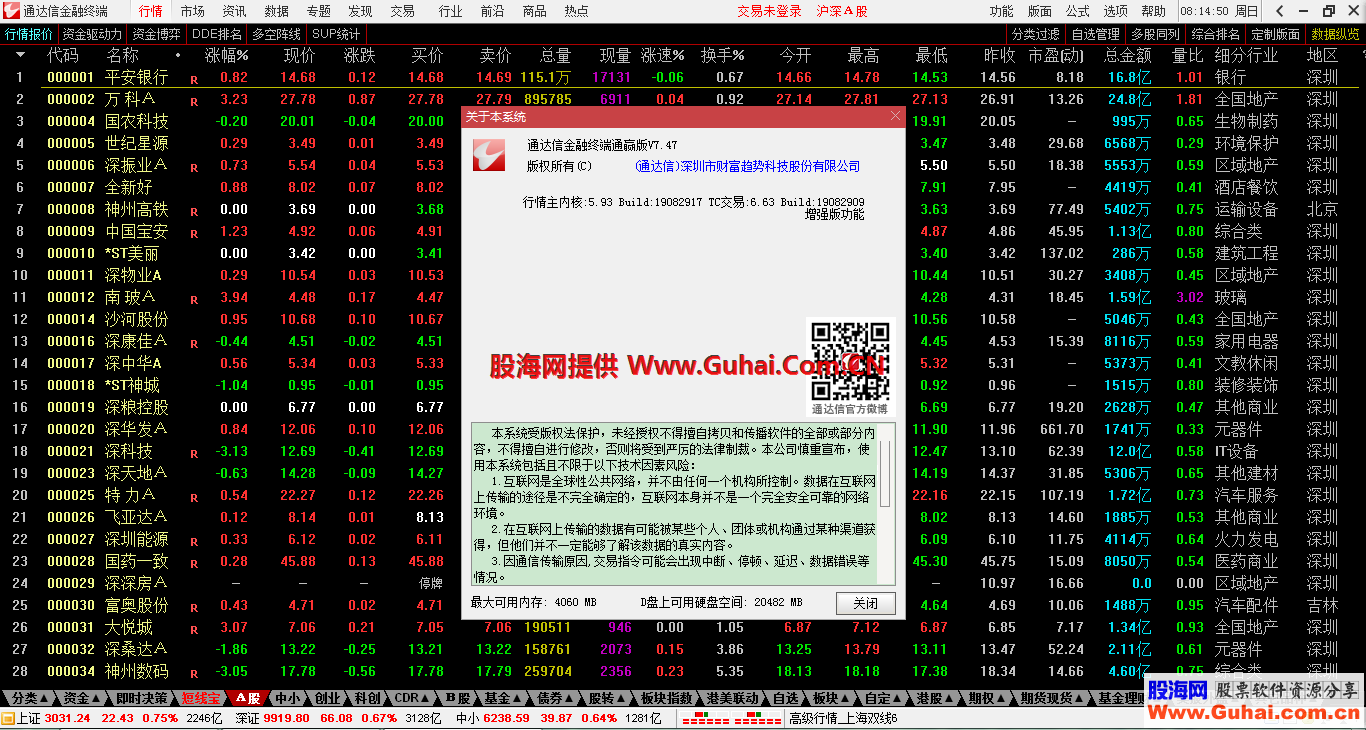Expand the 板块▲ bottom tab

[830, 698]
